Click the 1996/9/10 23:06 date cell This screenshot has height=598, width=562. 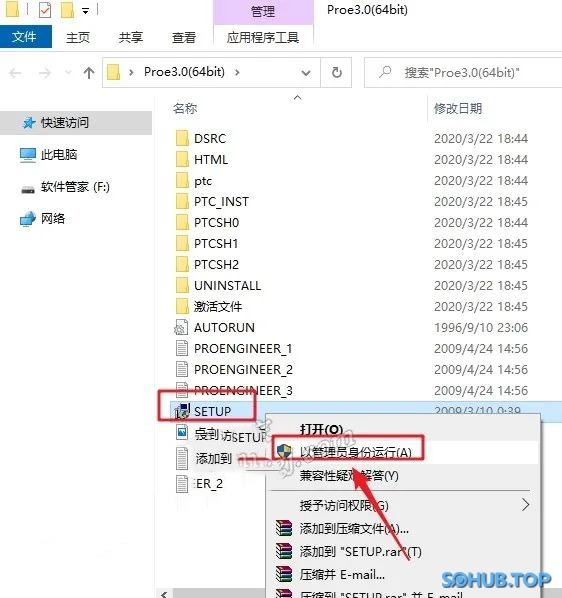coord(481,328)
